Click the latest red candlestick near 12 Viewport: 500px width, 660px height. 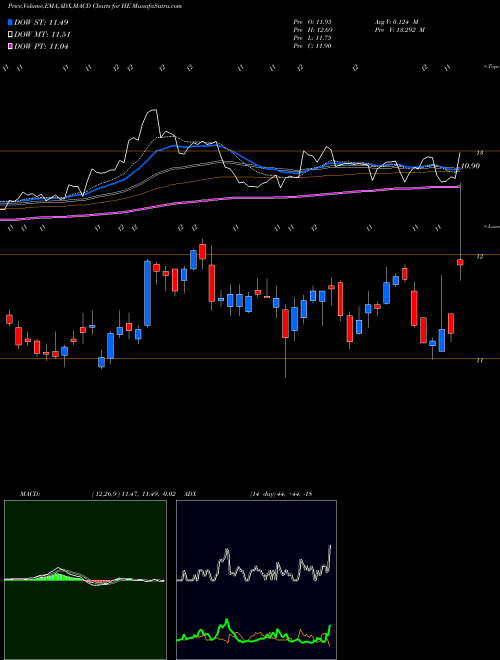pyautogui.click(x=460, y=262)
